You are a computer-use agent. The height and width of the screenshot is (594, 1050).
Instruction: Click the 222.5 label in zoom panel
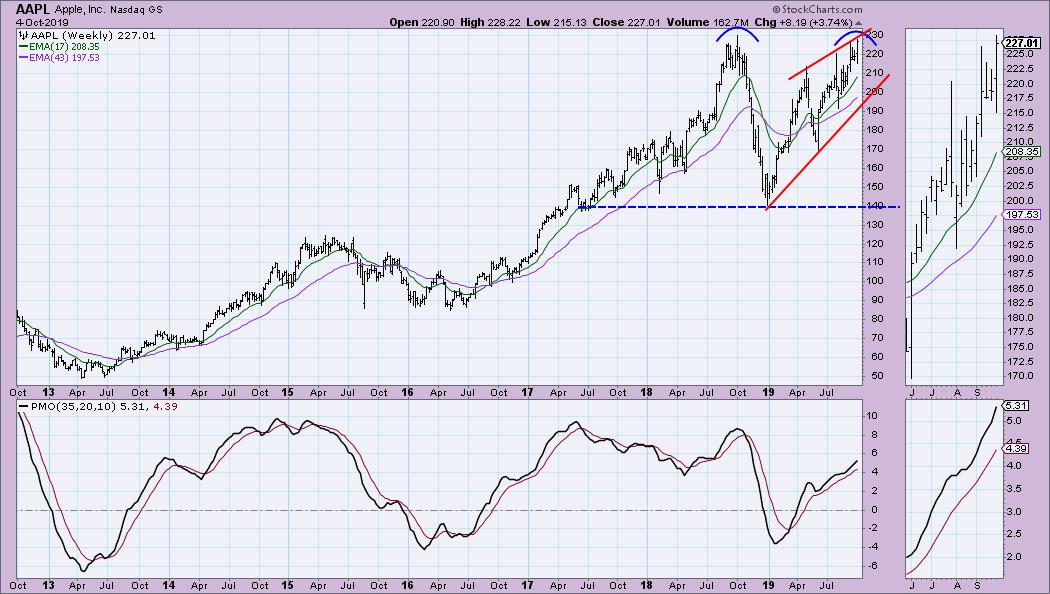pos(1020,69)
